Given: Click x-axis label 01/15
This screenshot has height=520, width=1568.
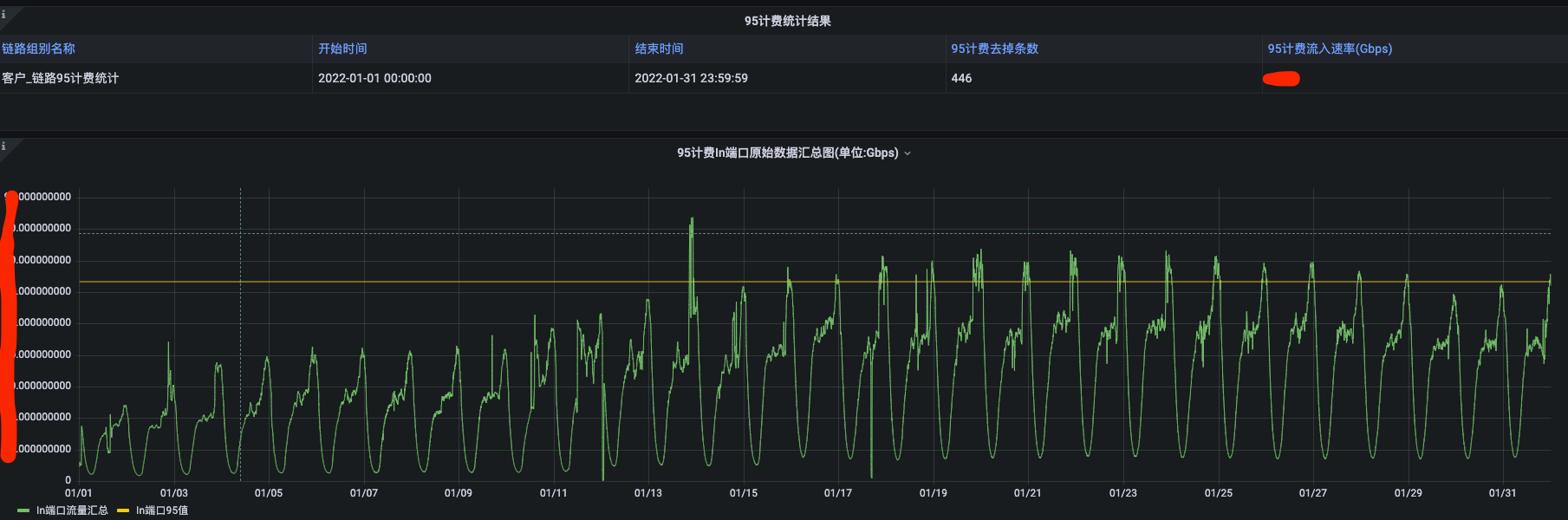Looking at the screenshot, I should (744, 493).
